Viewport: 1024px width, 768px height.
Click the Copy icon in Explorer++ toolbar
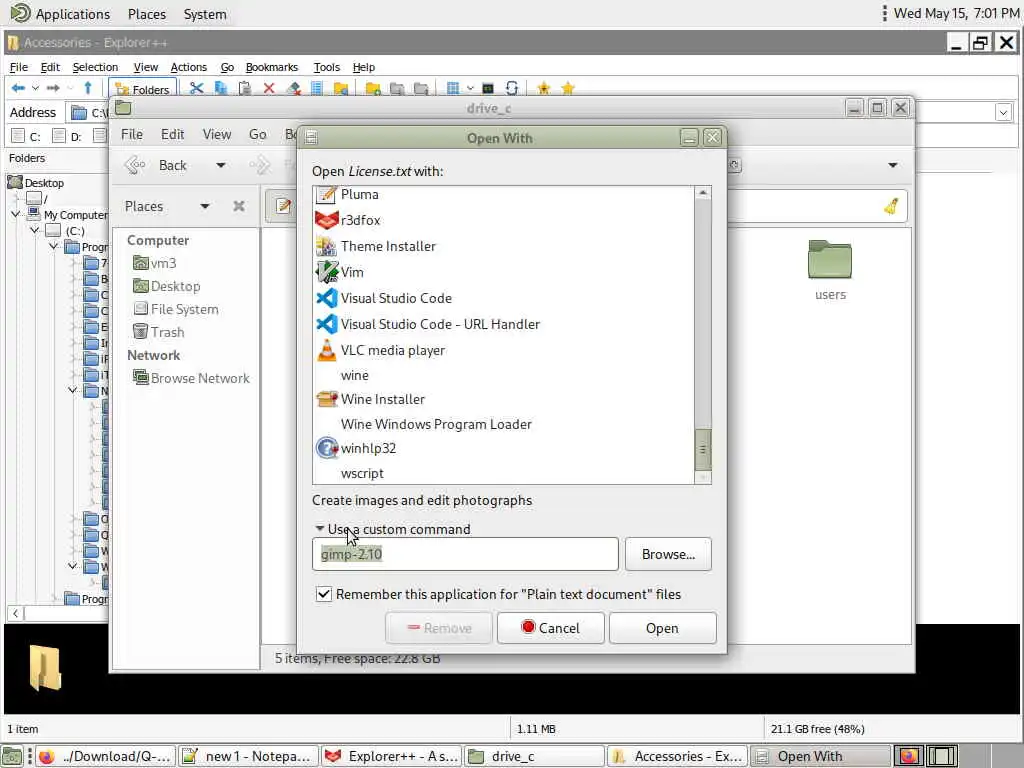tap(221, 88)
